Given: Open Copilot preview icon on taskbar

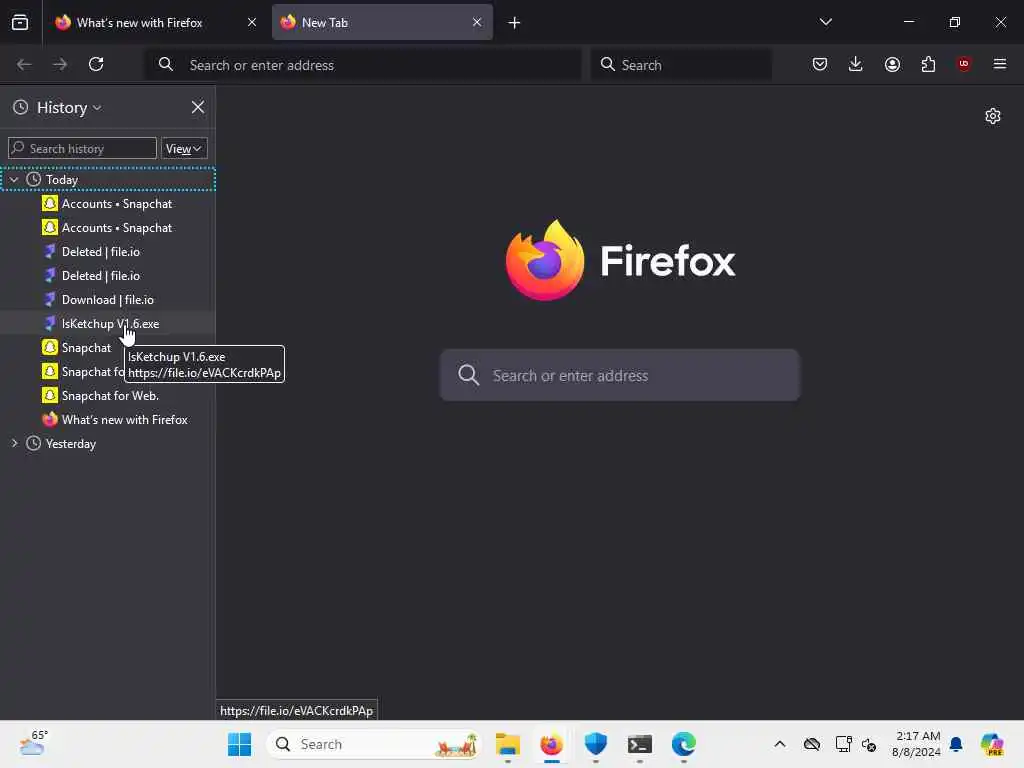Looking at the screenshot, I should (x=992, y=744).
